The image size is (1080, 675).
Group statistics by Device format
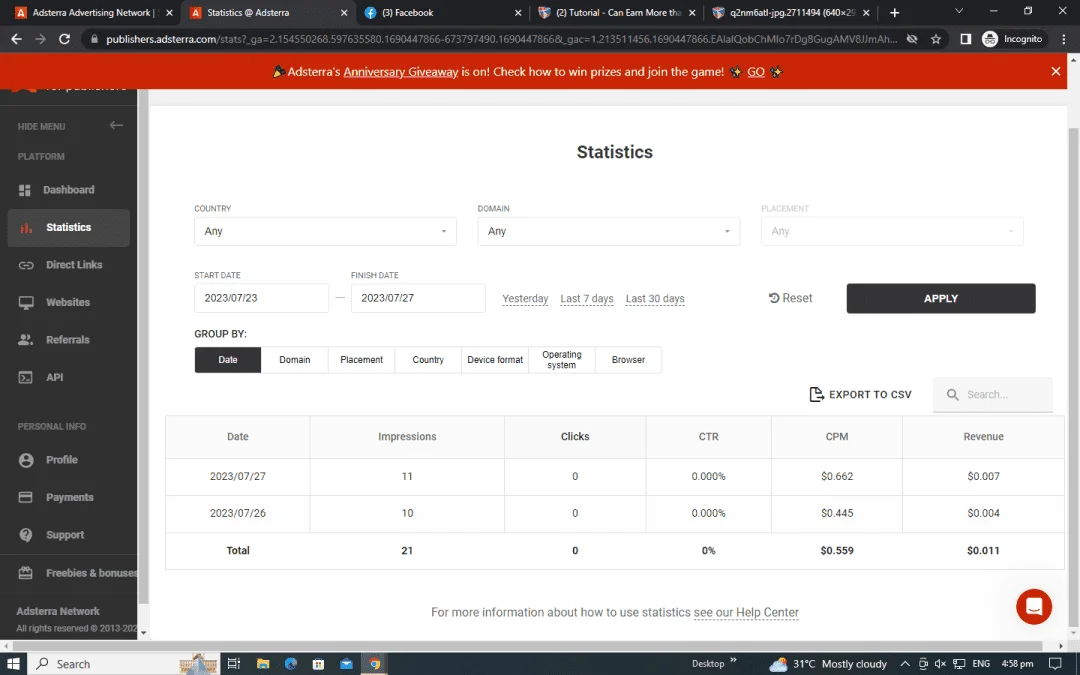tap(495, 360)
